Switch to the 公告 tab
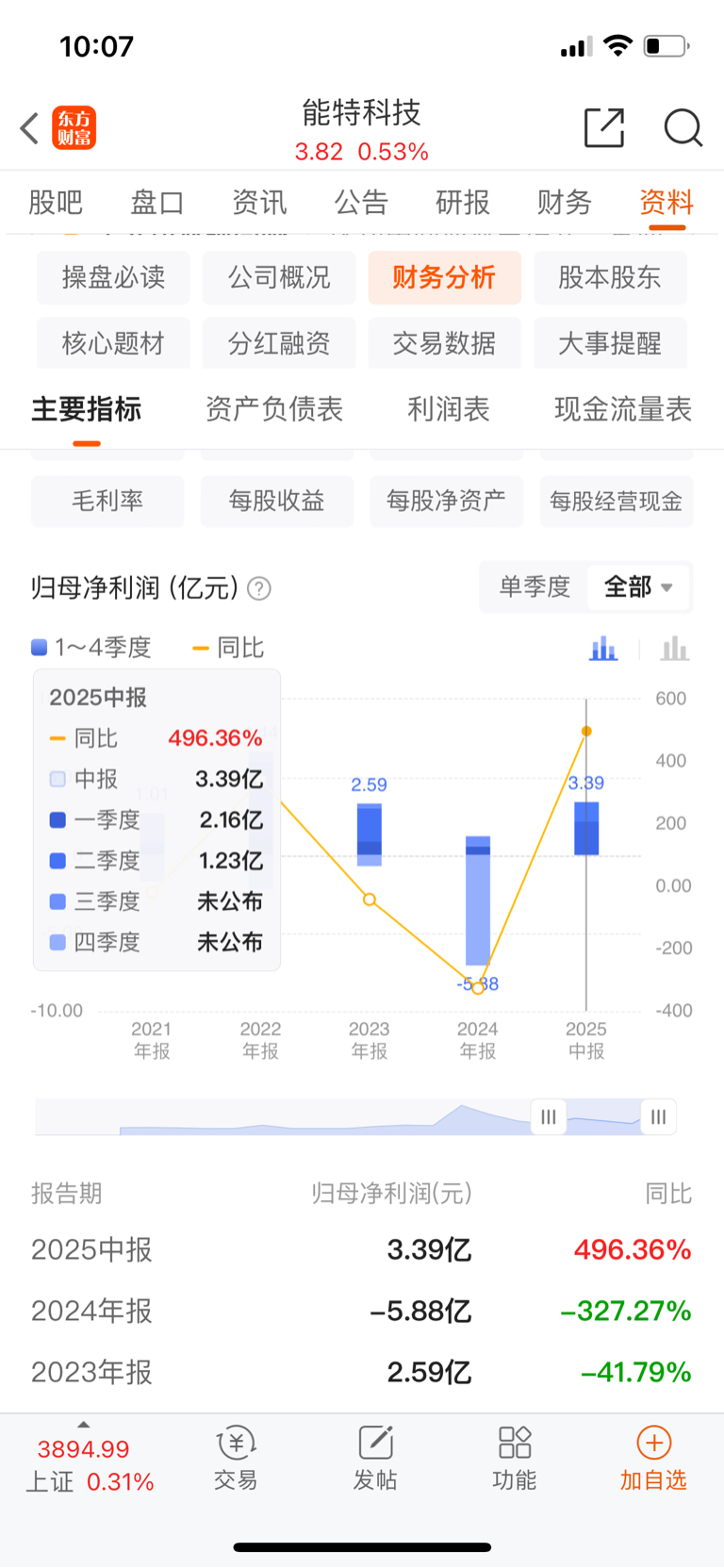Viewport: 724px width, 1568px height. tap(361, 202)
